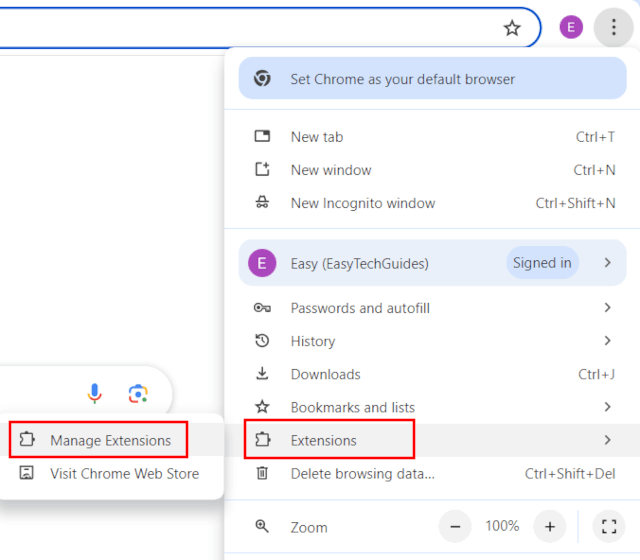This screenshot has height=560, width=640.
Task: Open Downloads from the Chrome menu
Action: click(x=325, y=374)
